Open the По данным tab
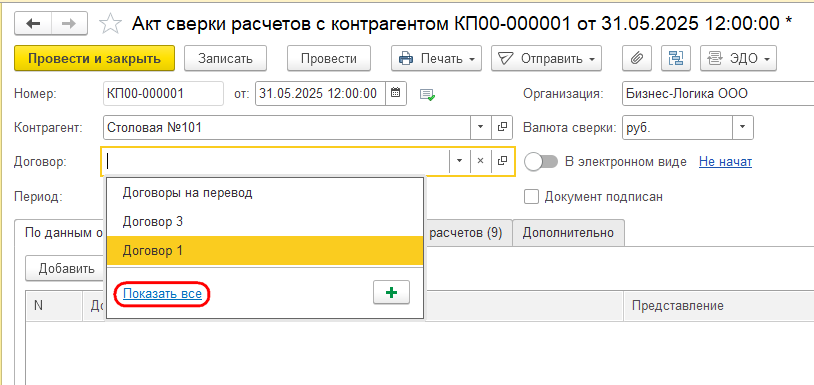Viewport: 814px width, 385px height. 61,233
